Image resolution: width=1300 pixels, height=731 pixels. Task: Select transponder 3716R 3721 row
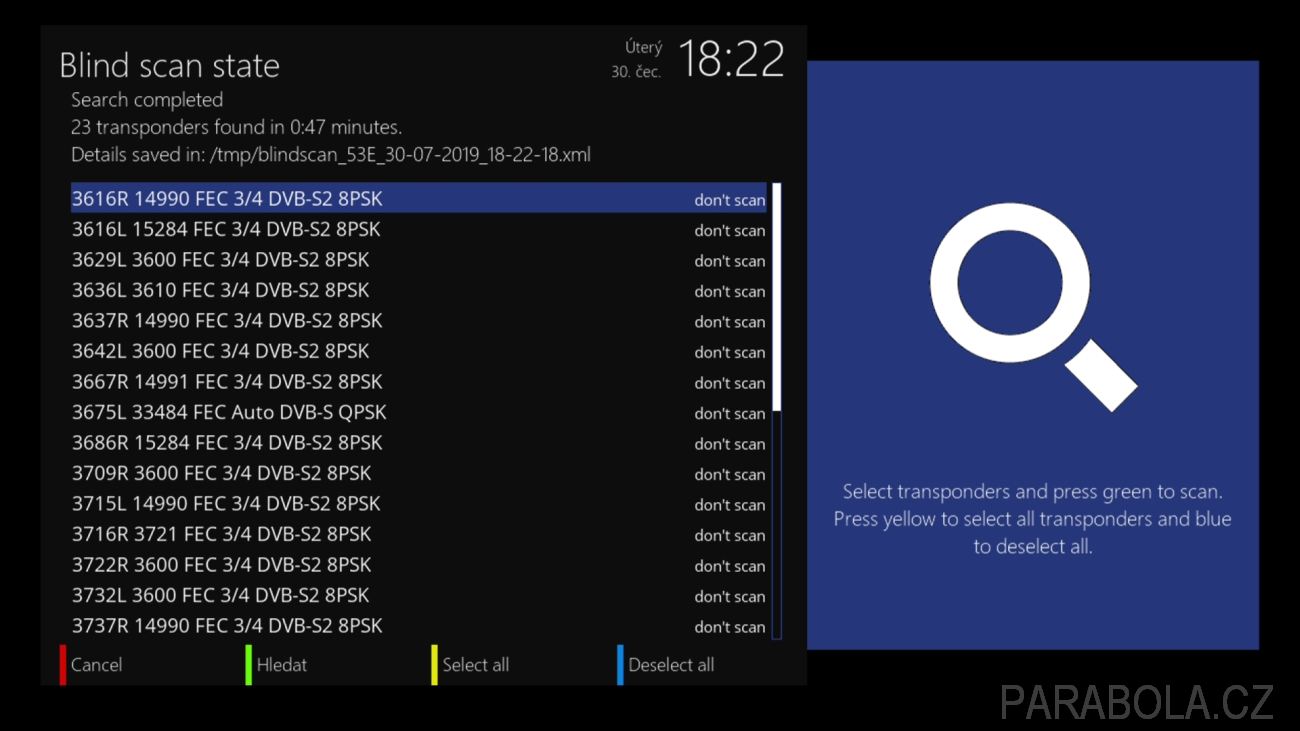(x=419, y=535)
